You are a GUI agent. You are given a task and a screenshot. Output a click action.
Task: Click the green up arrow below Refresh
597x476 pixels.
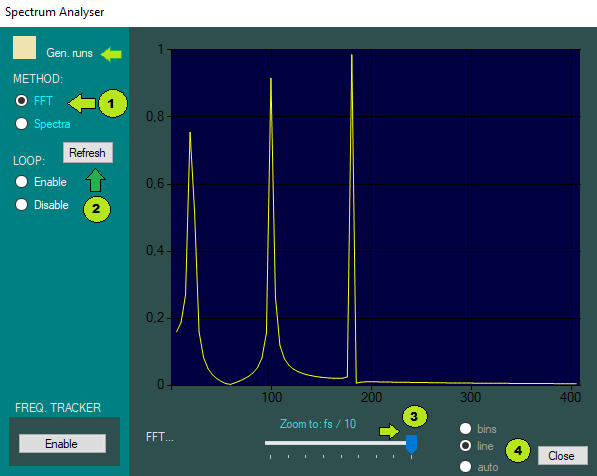tap(95, 180)
